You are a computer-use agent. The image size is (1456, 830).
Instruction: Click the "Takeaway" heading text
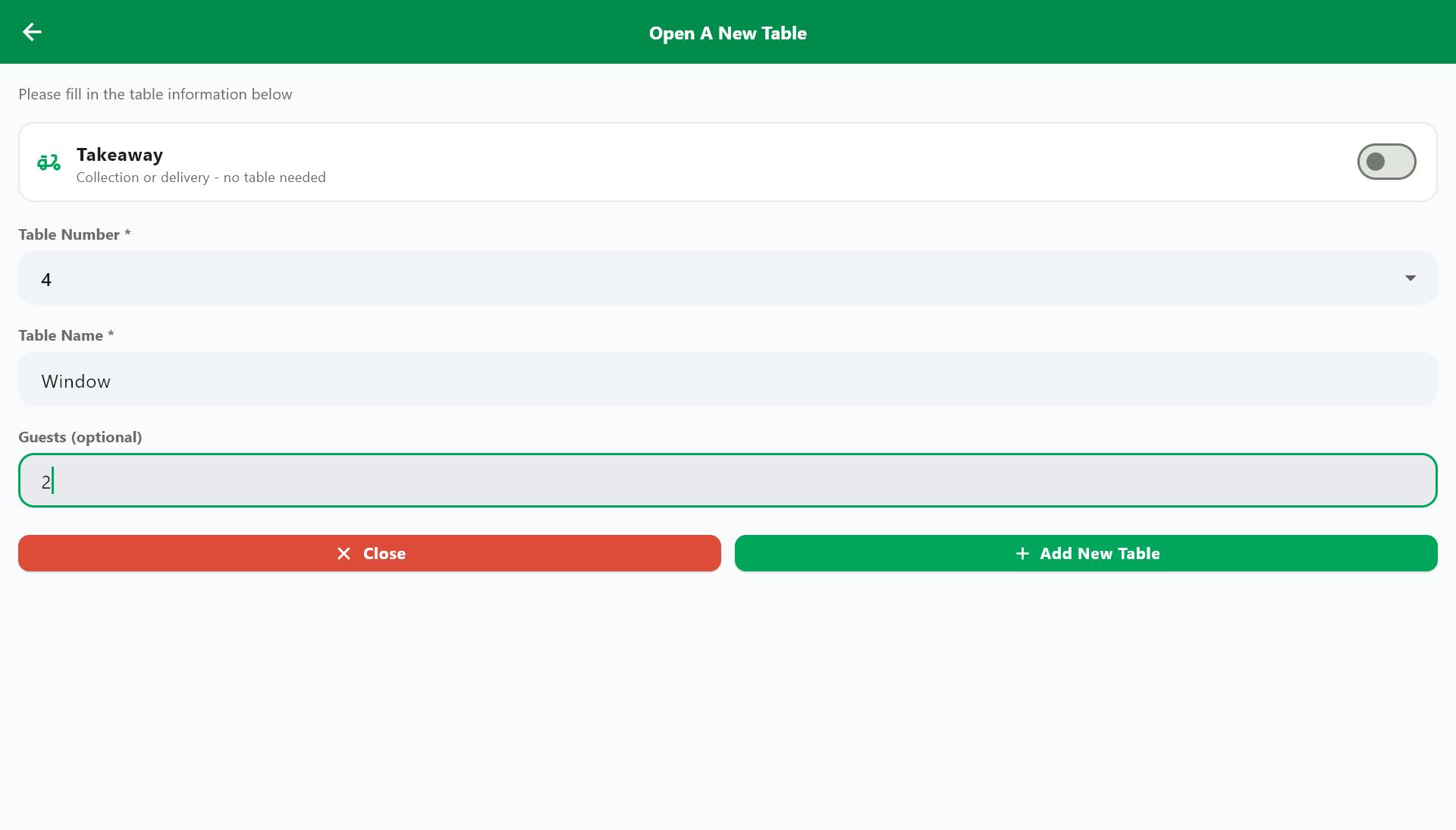point(120,155)
